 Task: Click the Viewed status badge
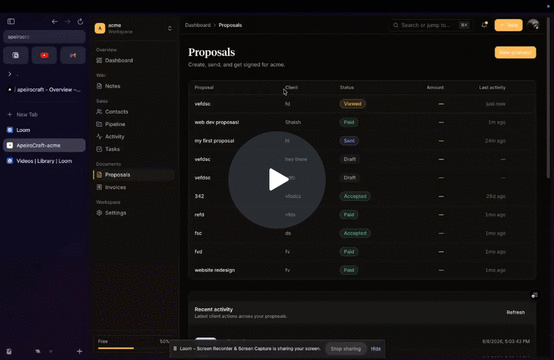tap(353, 104)
